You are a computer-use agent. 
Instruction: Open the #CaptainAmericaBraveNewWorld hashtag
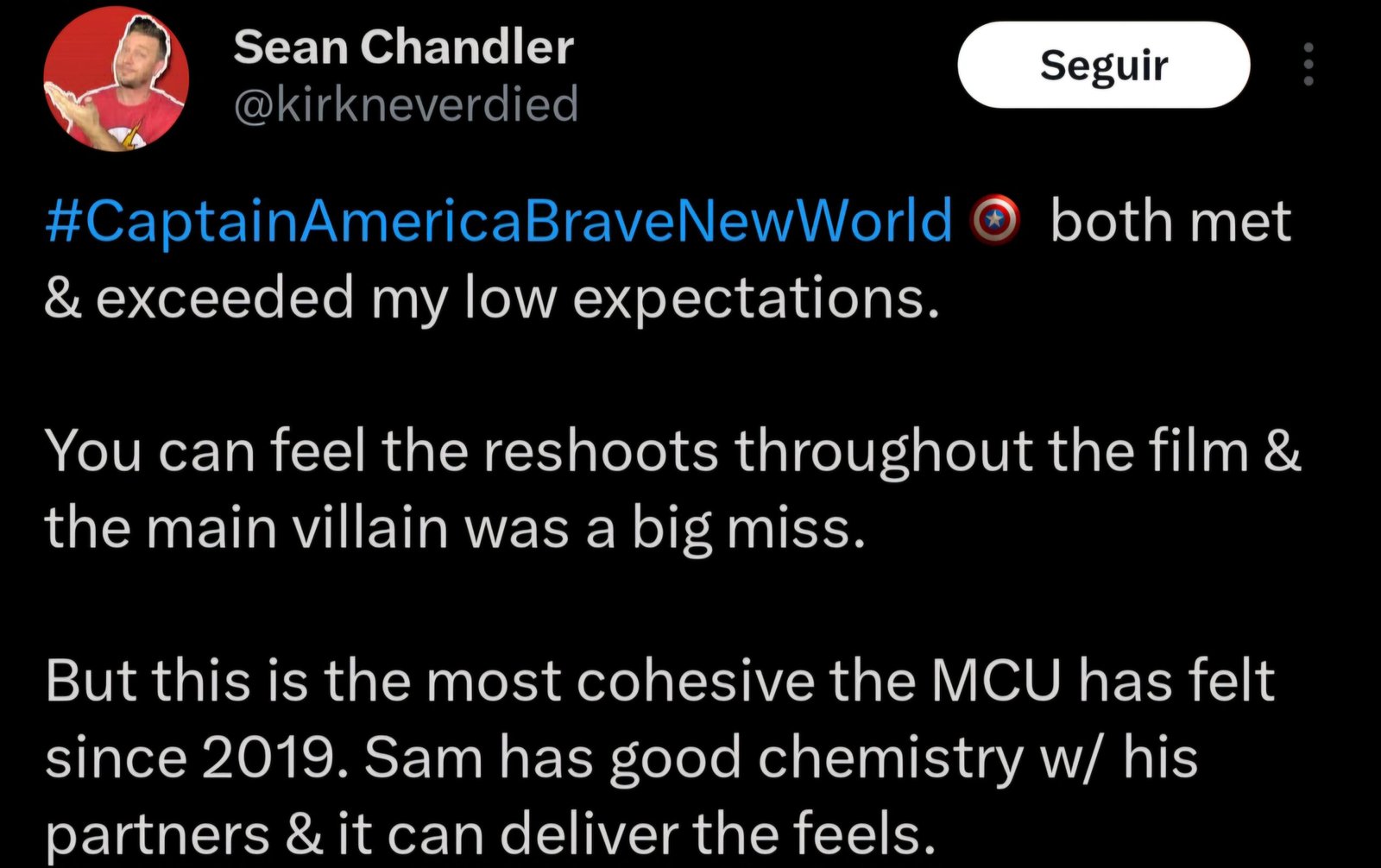(x=498, y=222)
